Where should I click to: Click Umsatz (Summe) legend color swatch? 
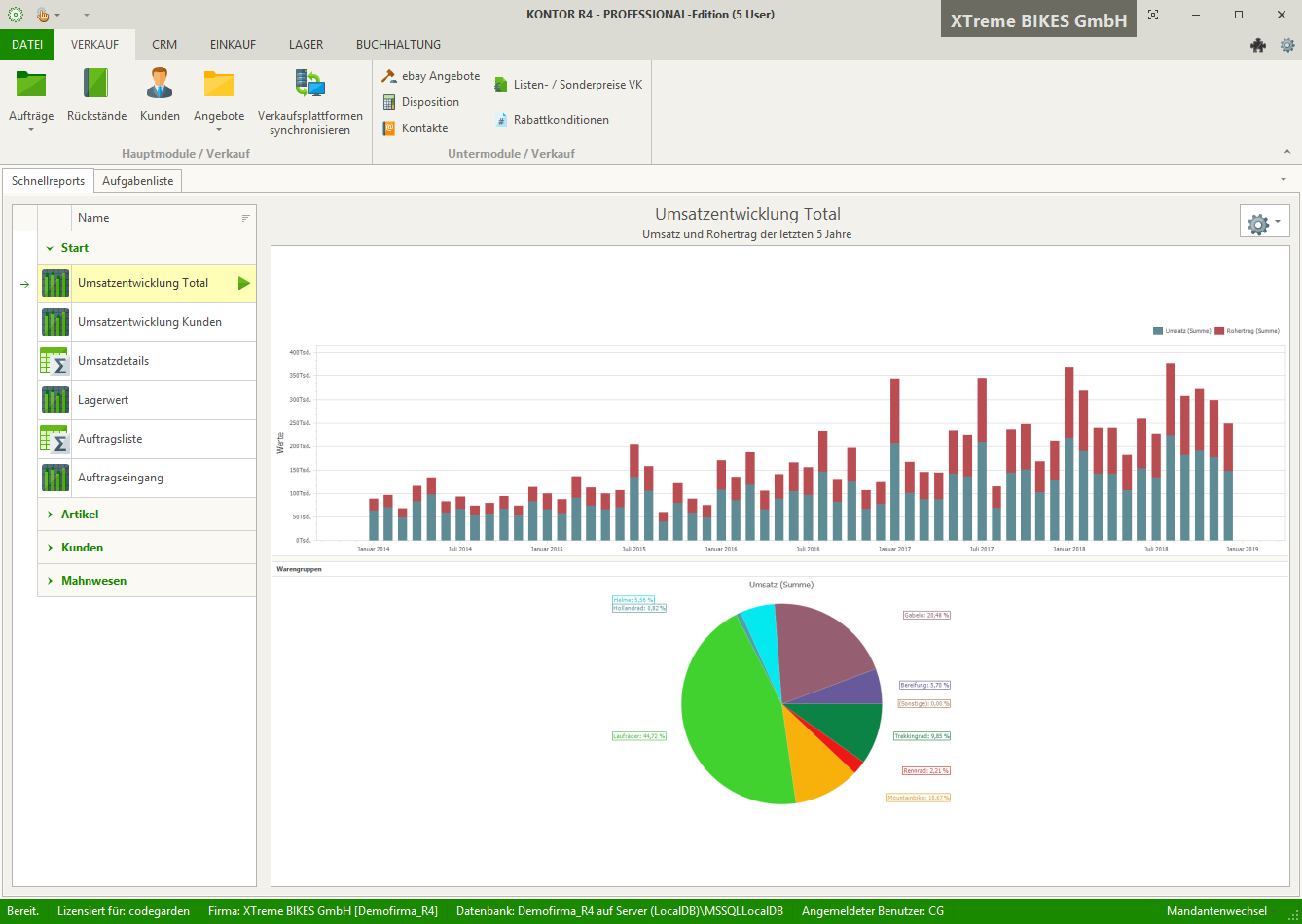coord(1158,331)
